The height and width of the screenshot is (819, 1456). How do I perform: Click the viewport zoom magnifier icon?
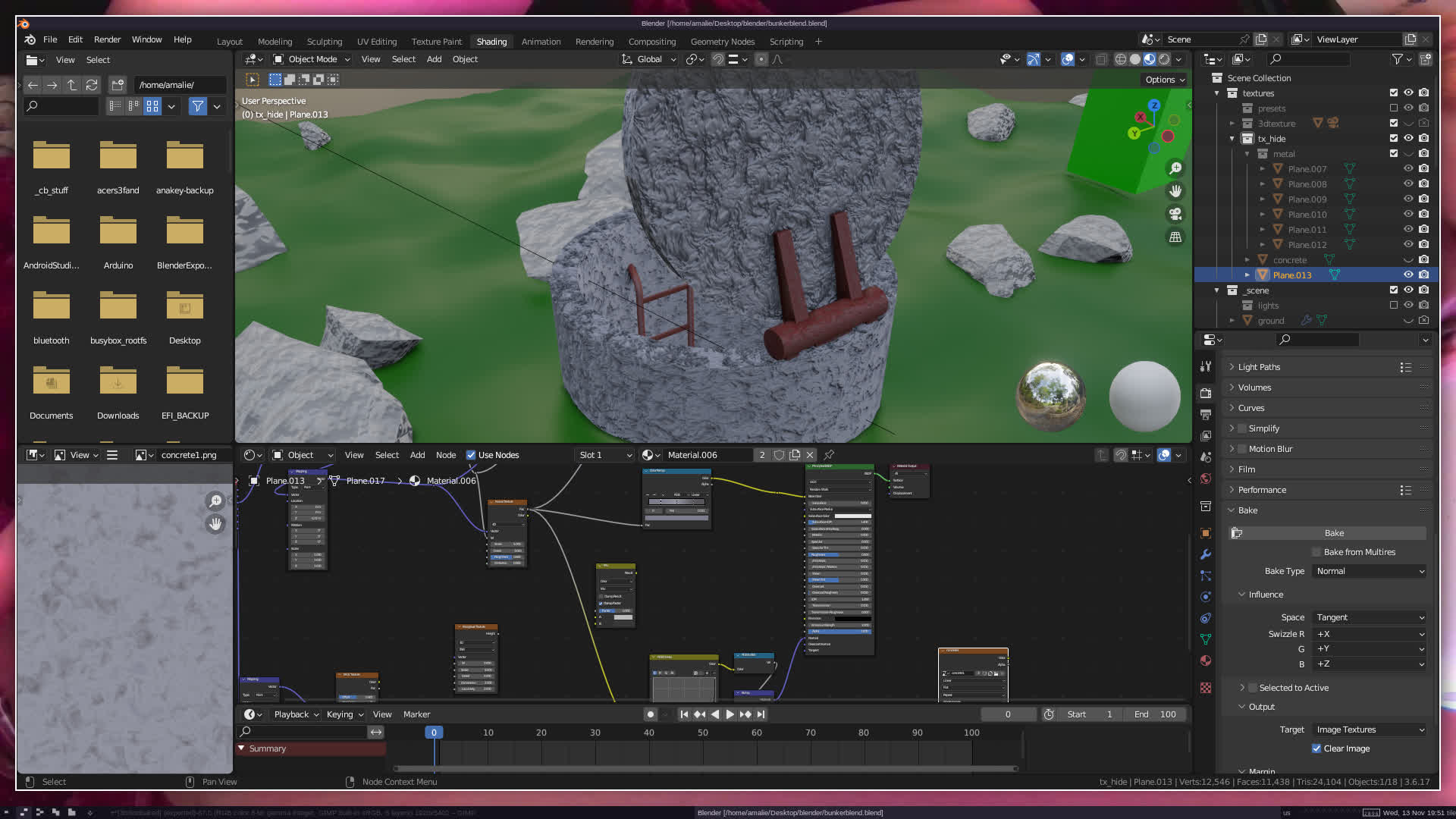pyautogui.click(x=1175, y=168)
